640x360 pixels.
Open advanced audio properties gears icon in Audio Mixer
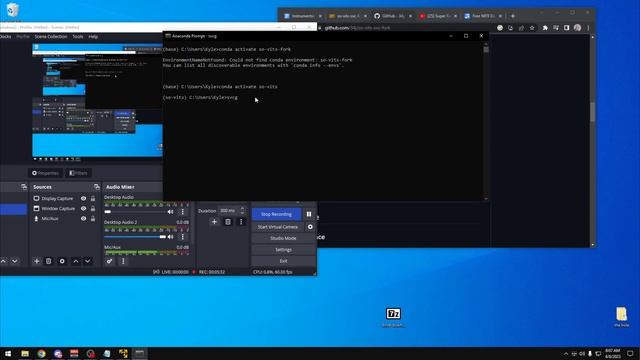pyautogui.click(x=109, y=261)
